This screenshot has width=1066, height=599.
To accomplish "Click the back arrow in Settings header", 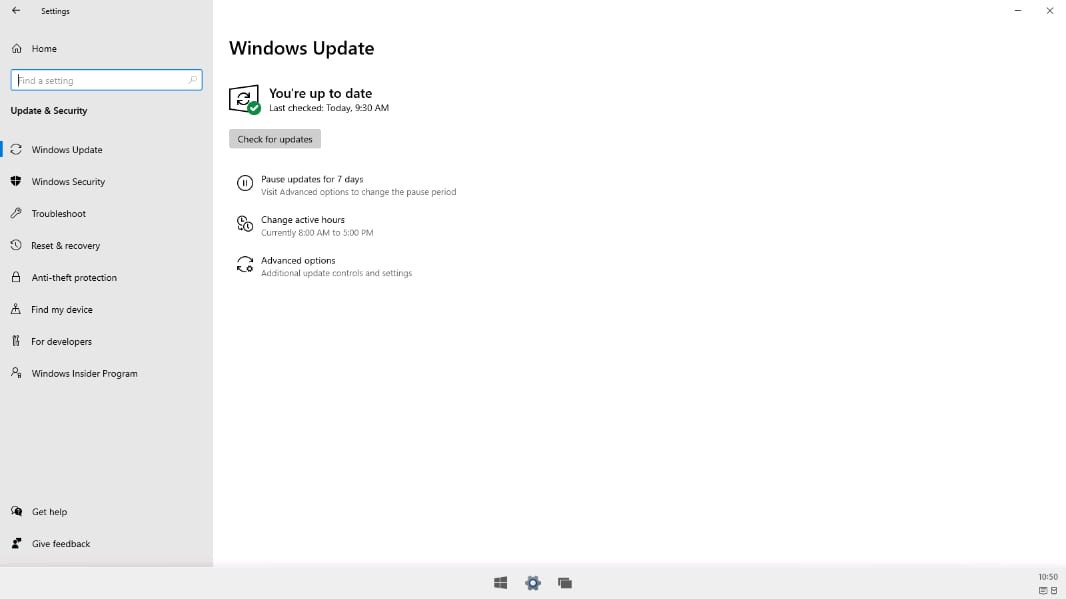I will 16,11.
